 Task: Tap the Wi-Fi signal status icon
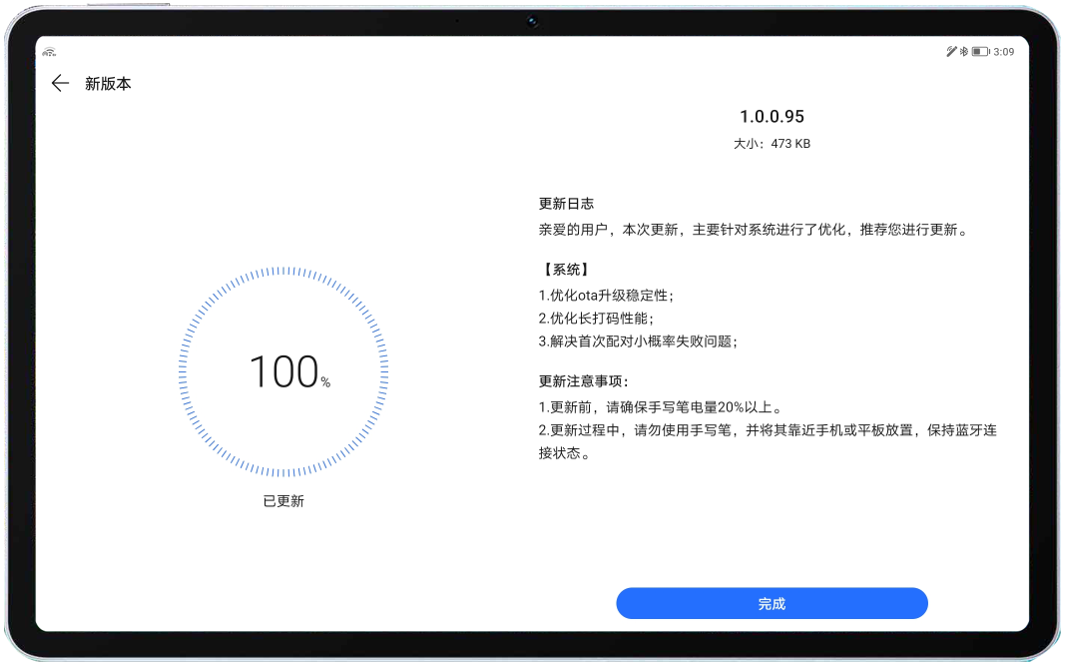click(50, 52)
